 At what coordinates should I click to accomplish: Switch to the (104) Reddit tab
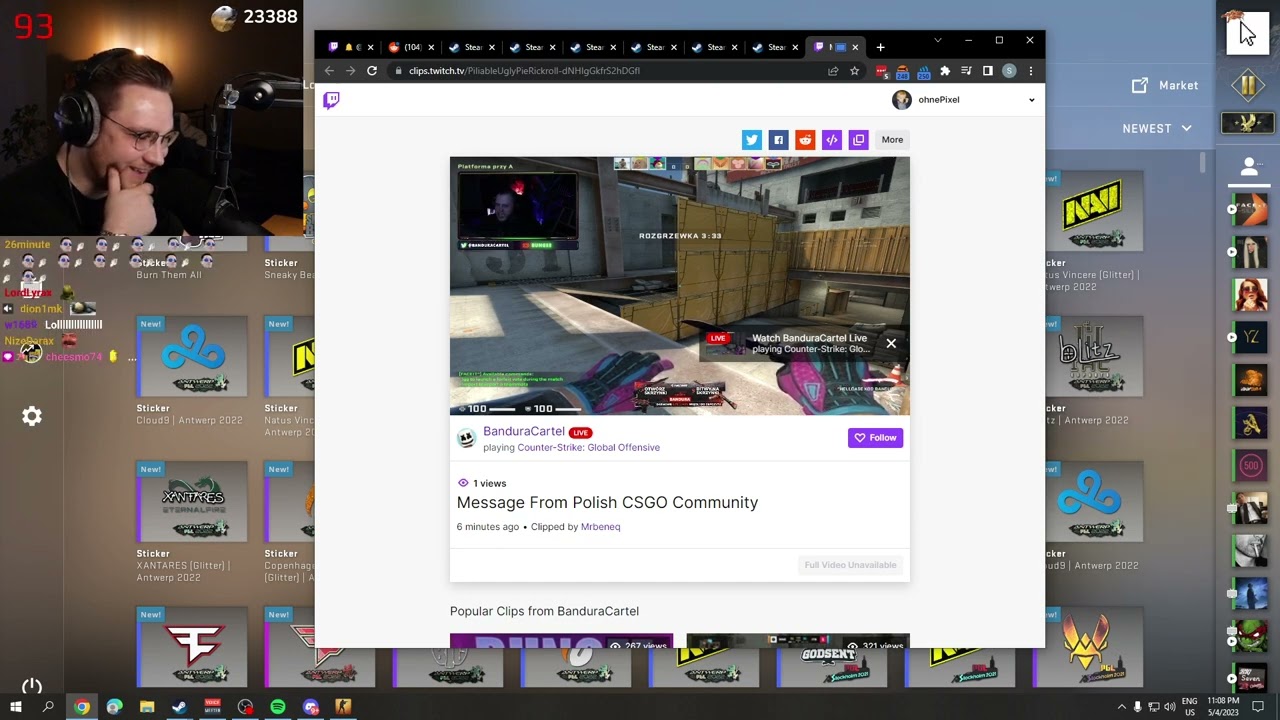pyautogui.click(x=410, y=47)
